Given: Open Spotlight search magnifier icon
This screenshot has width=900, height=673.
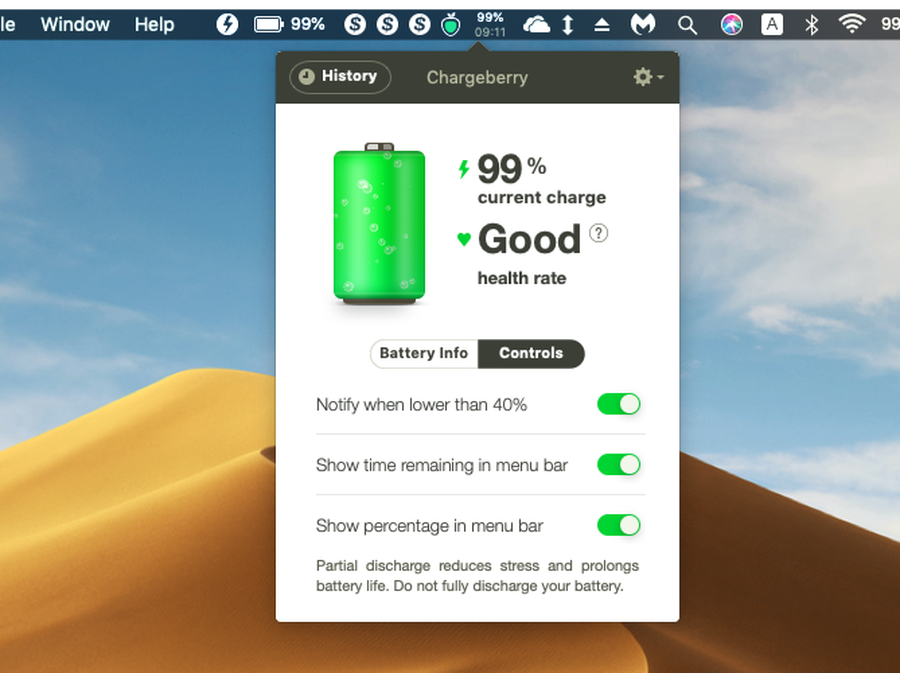Looking at the screenshot, I should 687,25.
